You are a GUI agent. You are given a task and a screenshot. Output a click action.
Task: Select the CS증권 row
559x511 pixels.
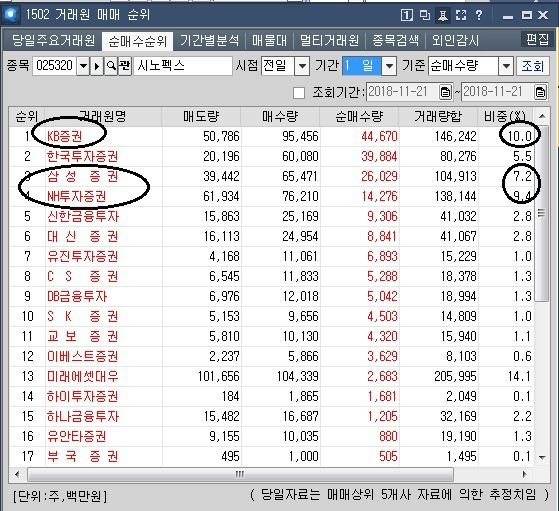click(x=272, y=276)
